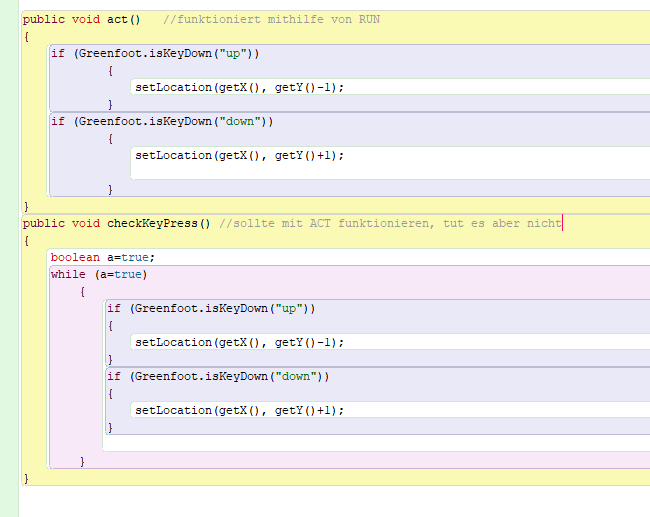The height and width of the screenshot is (517, 650).
Task: Click the empty line below the down setLocation in act()
Action: click(390, 172)
